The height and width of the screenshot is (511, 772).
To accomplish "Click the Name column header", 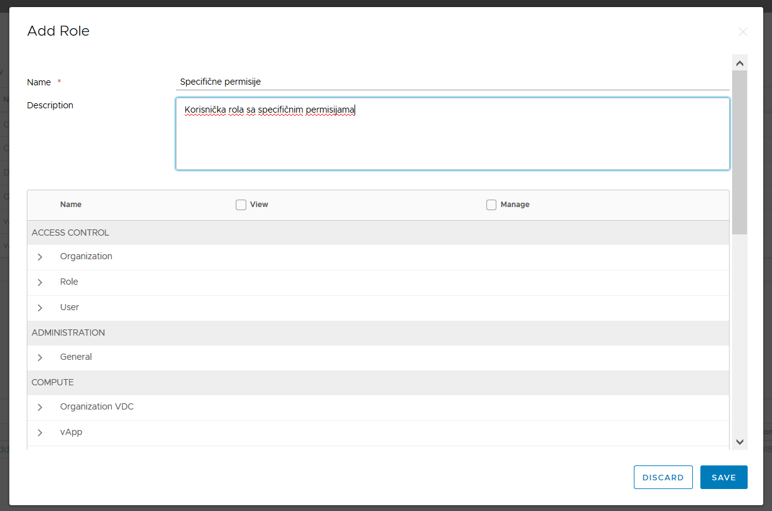I will coord(70,205).
